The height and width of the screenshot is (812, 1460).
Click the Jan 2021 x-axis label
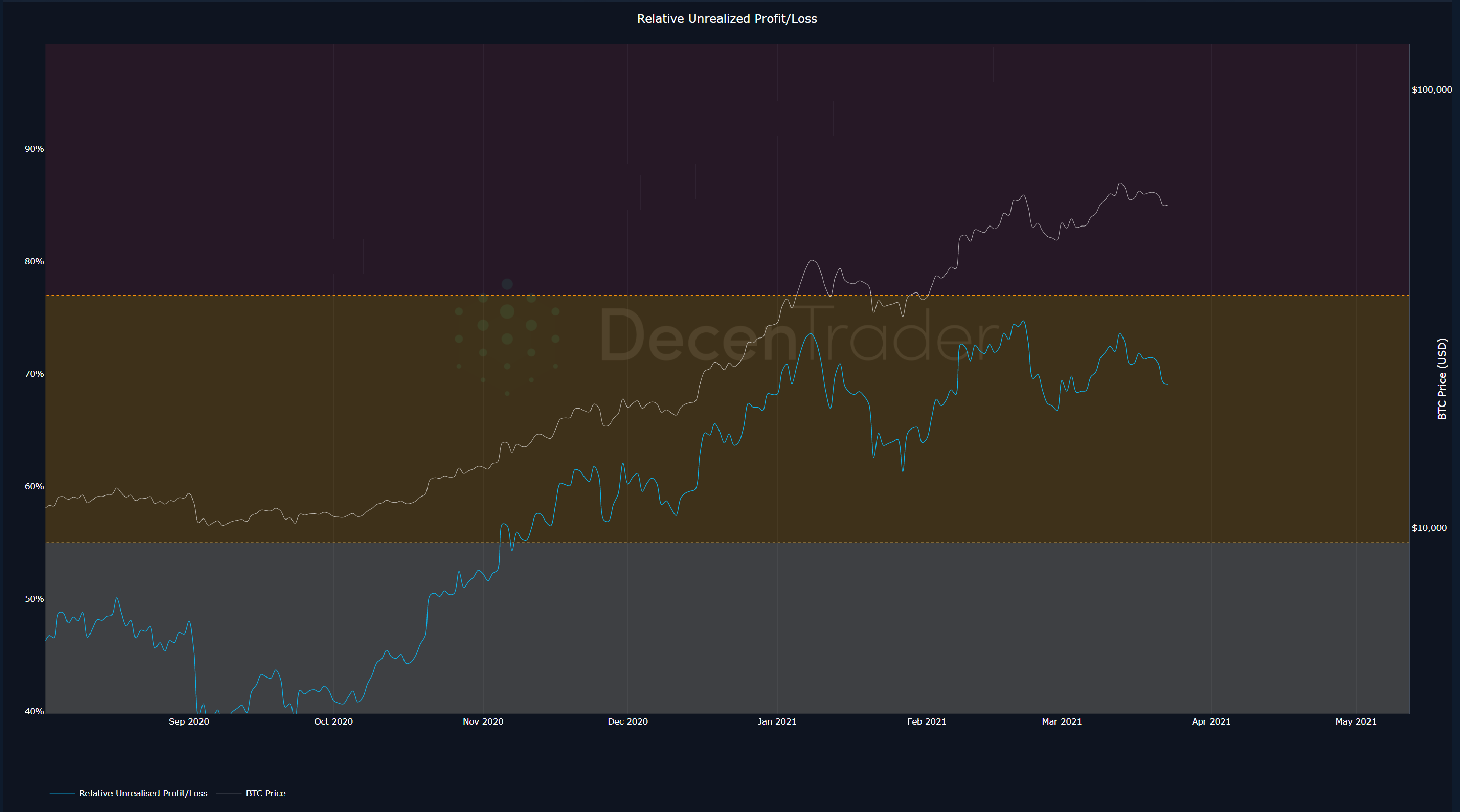coord(777,721)
